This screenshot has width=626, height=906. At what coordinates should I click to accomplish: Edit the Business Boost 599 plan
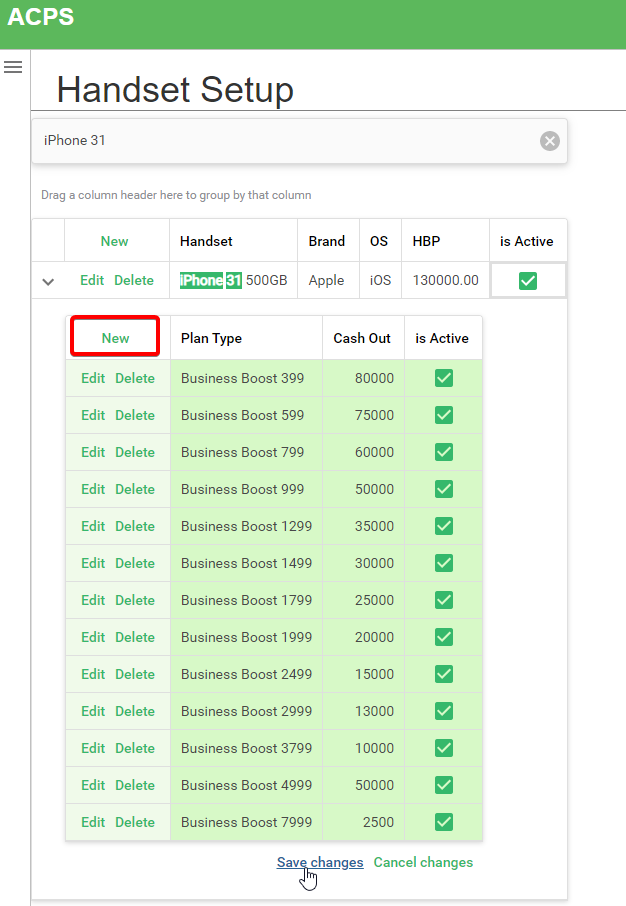(x=93, y=415)
